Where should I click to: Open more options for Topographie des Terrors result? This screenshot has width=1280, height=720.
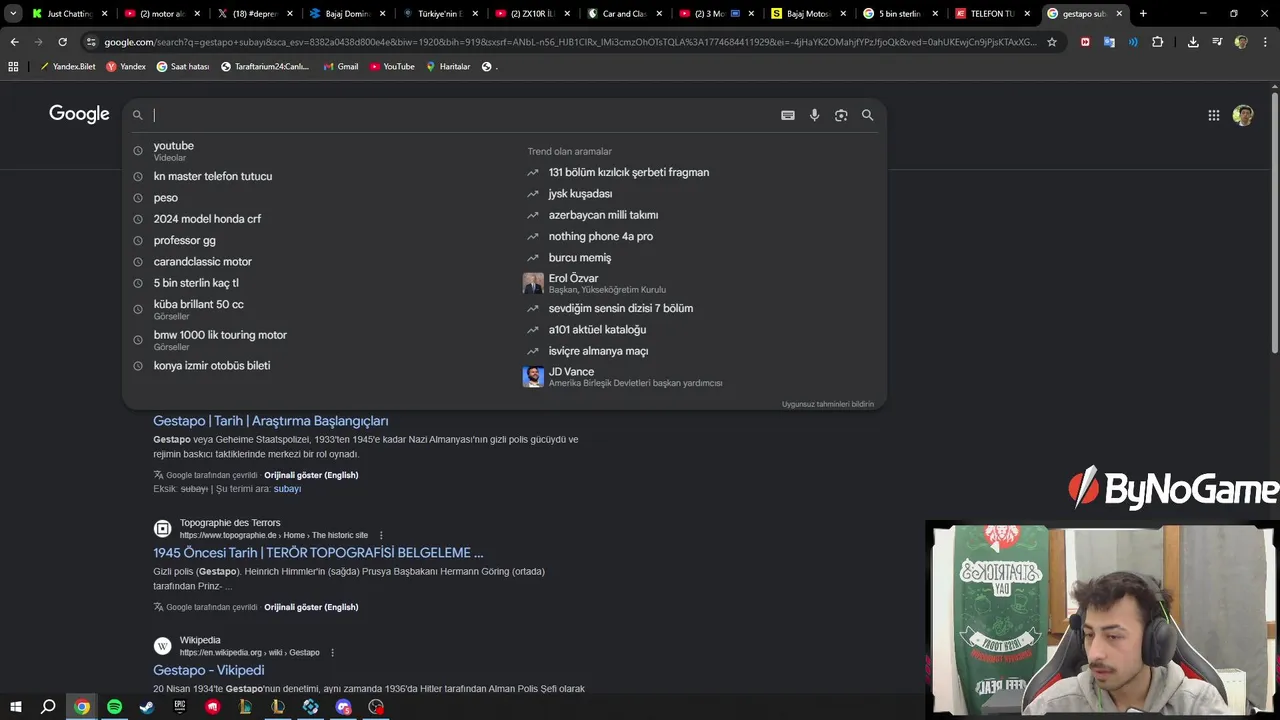coord(381,536)
